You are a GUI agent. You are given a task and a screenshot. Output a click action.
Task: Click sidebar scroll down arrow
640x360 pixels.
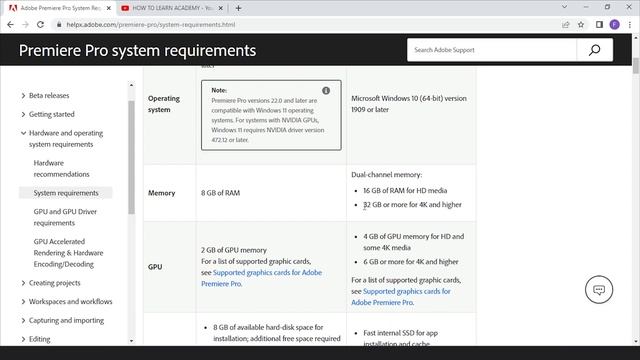coord(131,341)
